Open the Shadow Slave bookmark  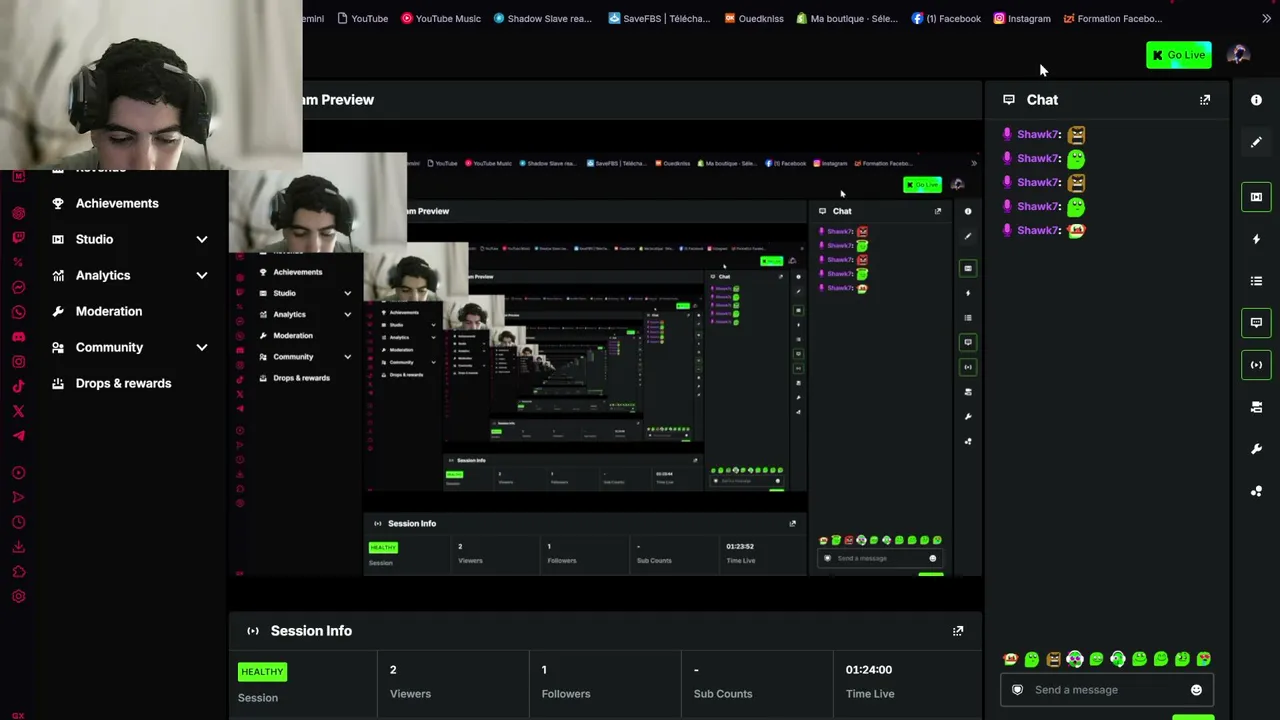click(x=542, y=18)
